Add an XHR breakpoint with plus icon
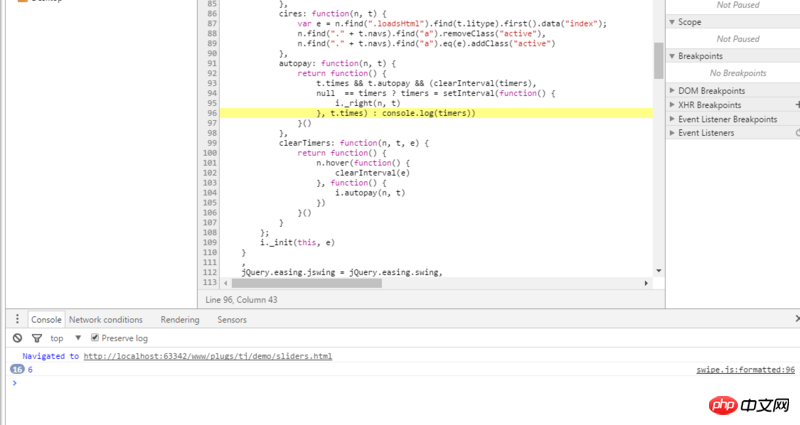The image size is (800, 425). [797, 105]
